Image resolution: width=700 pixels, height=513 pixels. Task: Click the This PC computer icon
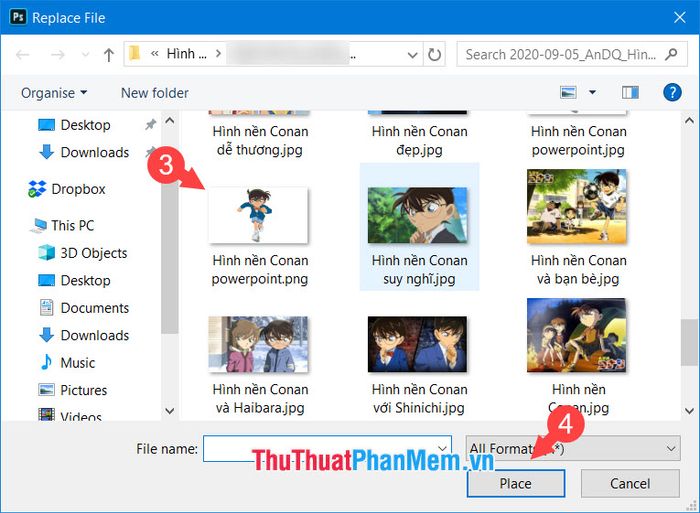pyautogui.click(x=39, y=225)
